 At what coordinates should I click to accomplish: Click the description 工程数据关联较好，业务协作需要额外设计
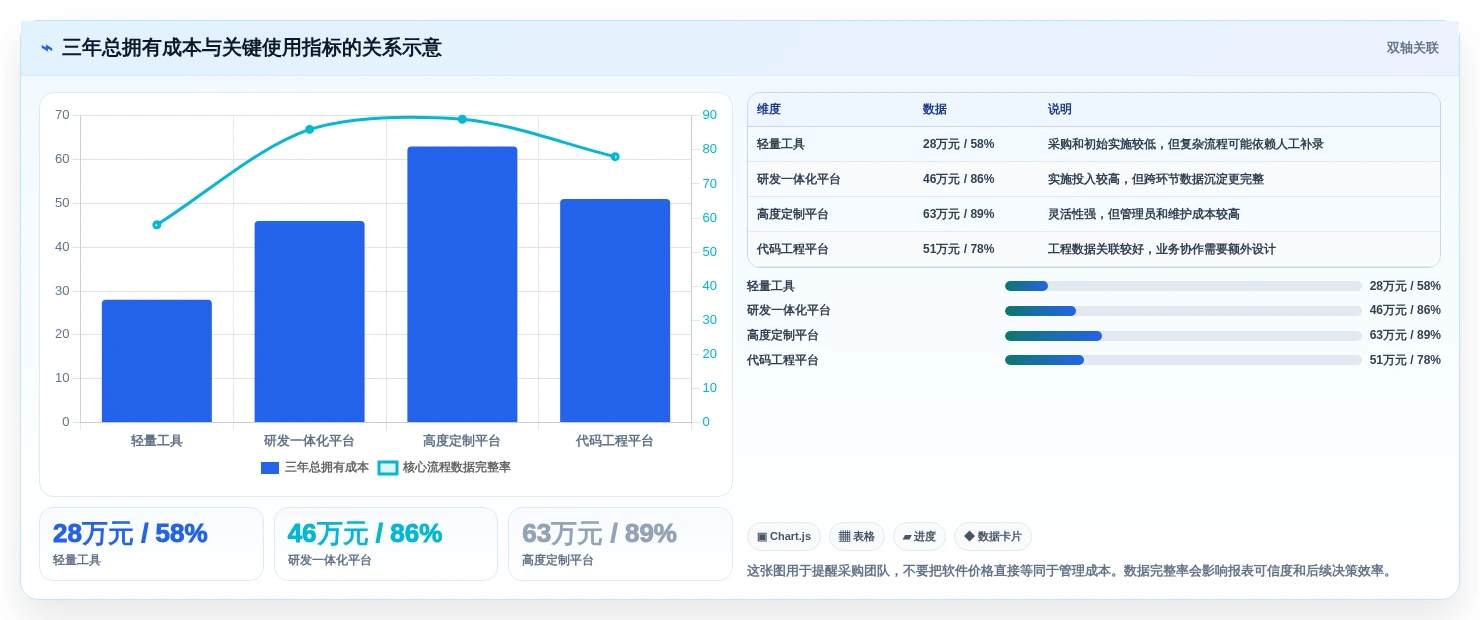[x=1162, y=249]
